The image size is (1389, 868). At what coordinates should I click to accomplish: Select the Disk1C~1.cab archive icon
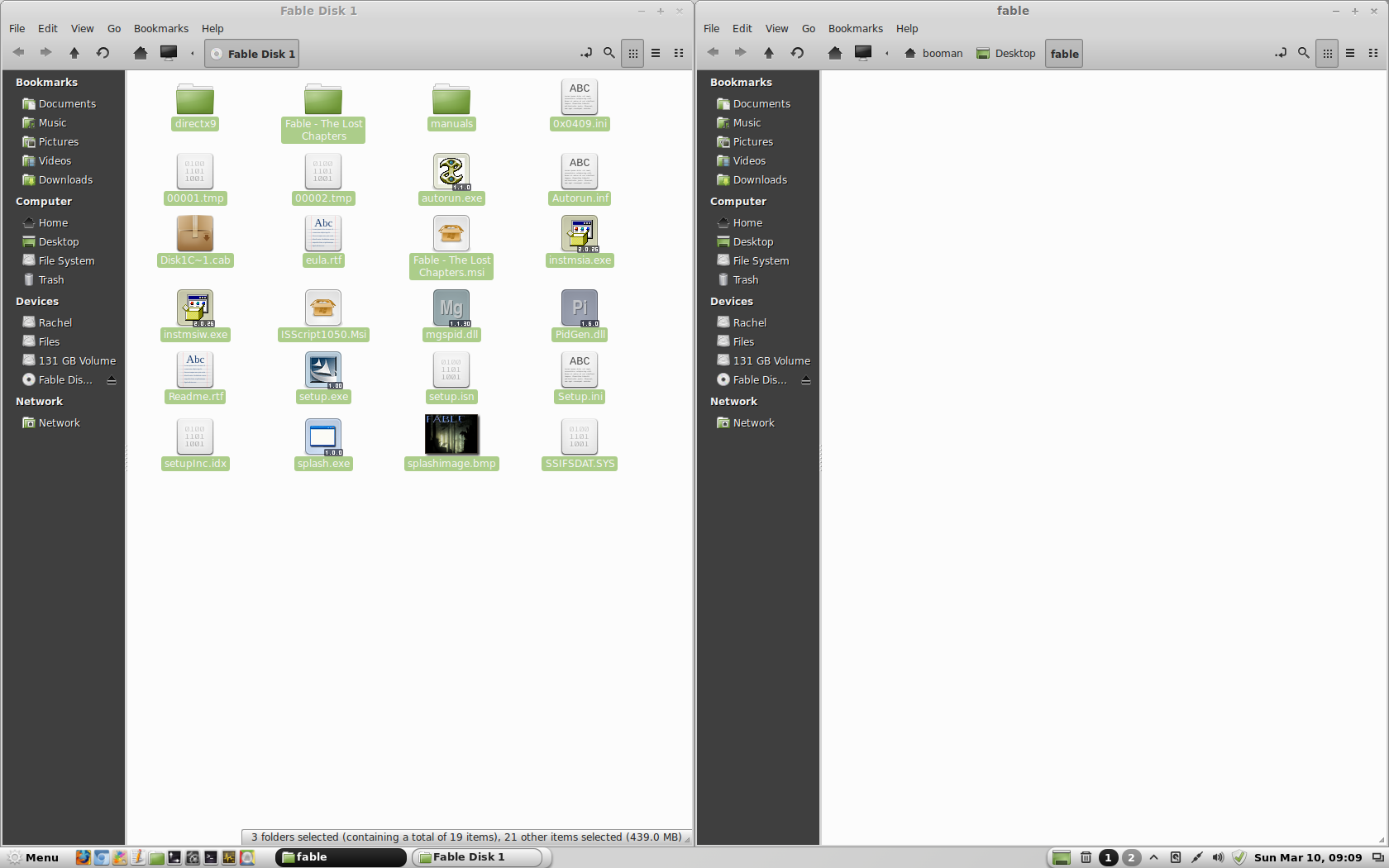point(195,234)
